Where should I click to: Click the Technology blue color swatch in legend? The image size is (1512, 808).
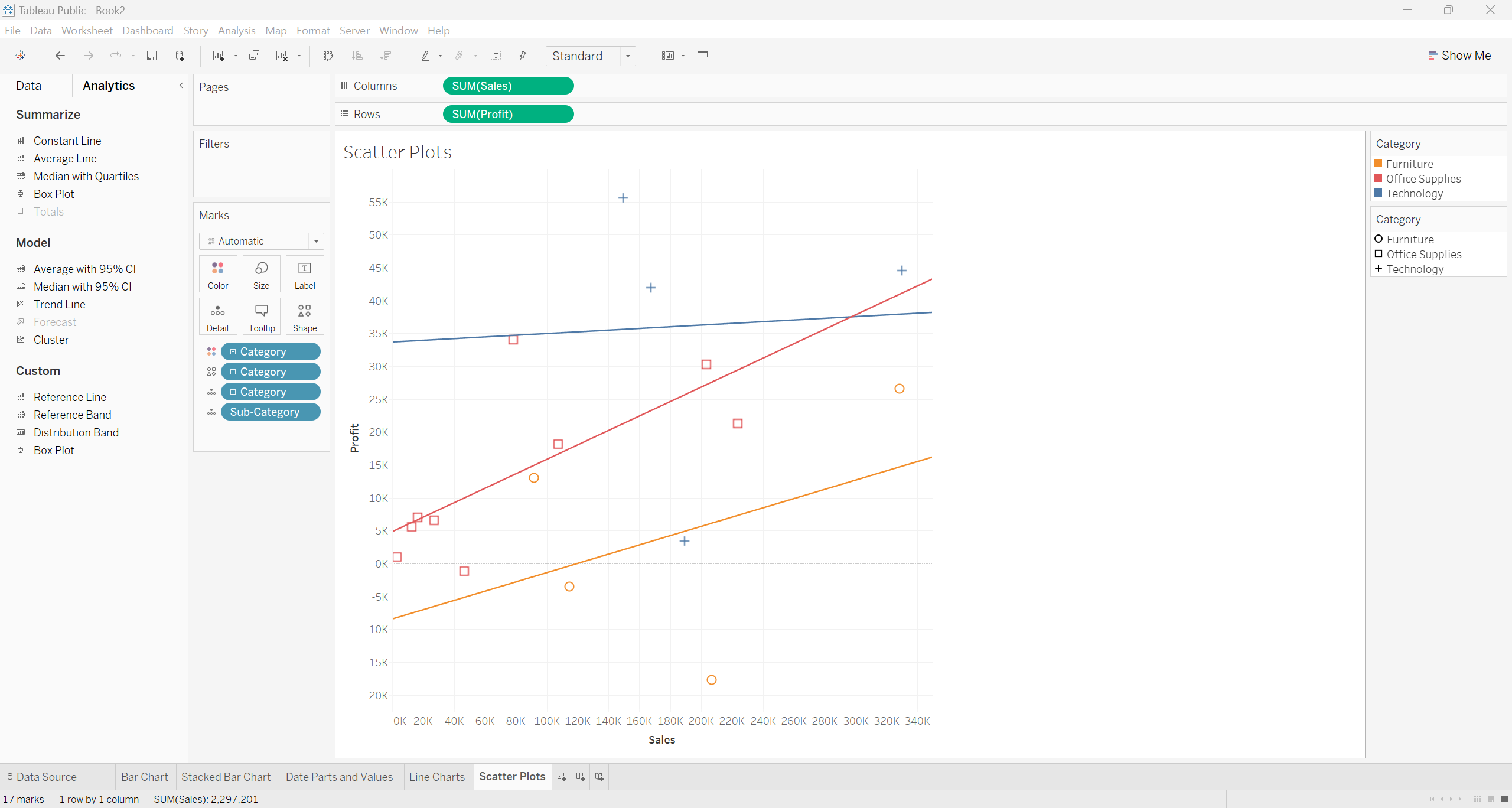[1378, 193]
